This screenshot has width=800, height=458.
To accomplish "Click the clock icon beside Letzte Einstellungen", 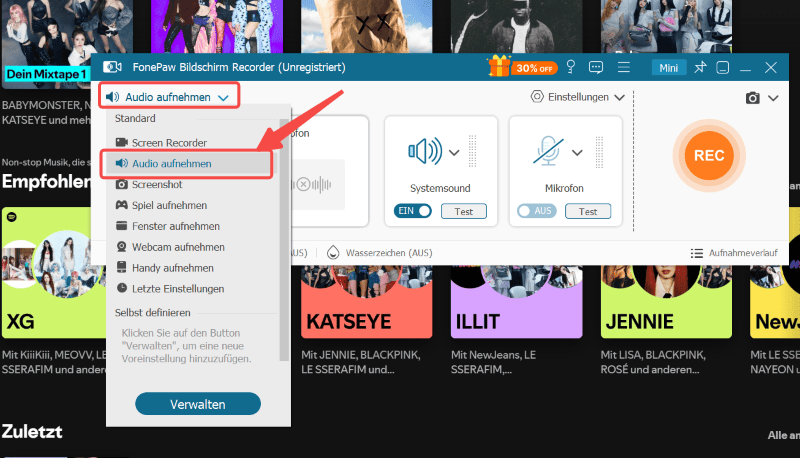I will pos(121,288).
